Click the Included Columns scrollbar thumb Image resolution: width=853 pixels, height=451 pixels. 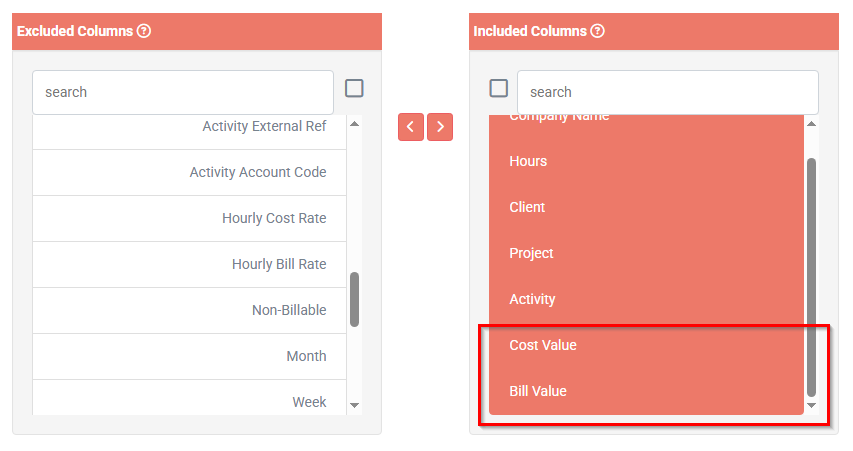pos(812,277)
